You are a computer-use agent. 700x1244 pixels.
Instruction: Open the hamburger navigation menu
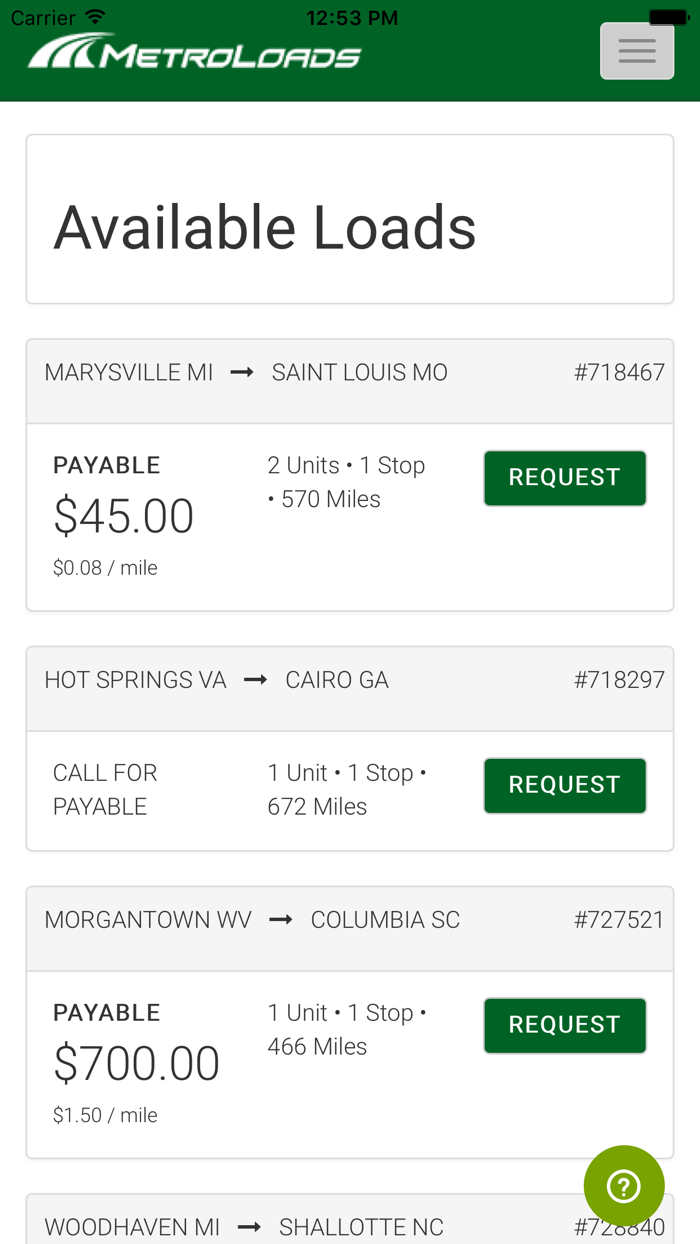637,50
